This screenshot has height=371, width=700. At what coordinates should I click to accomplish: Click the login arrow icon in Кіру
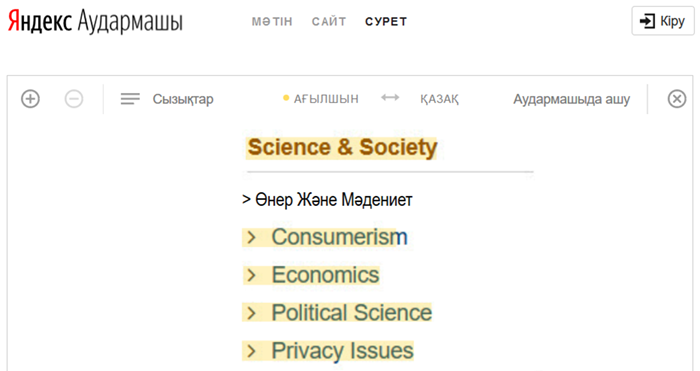pyautogui.click(x=647, y=21)
